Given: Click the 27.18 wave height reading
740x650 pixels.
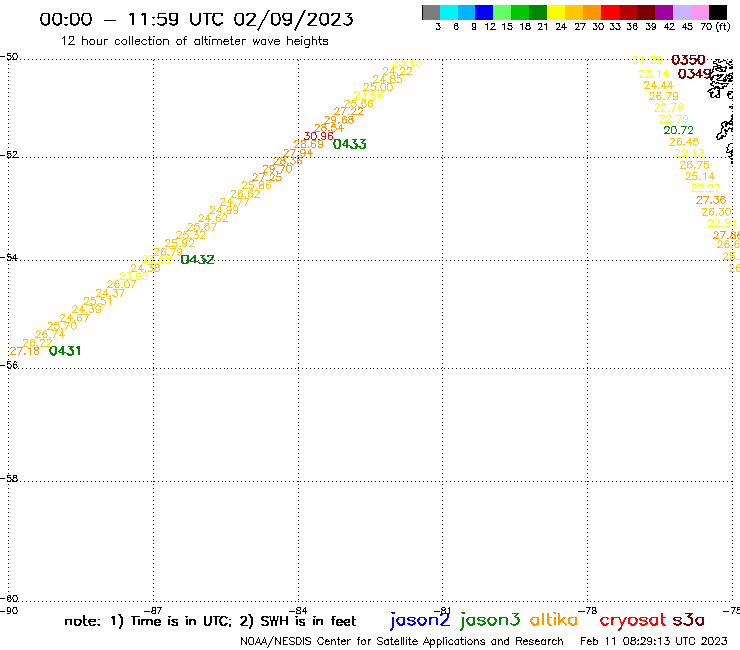Looking at the screenshot, I should tap(25, 351).
